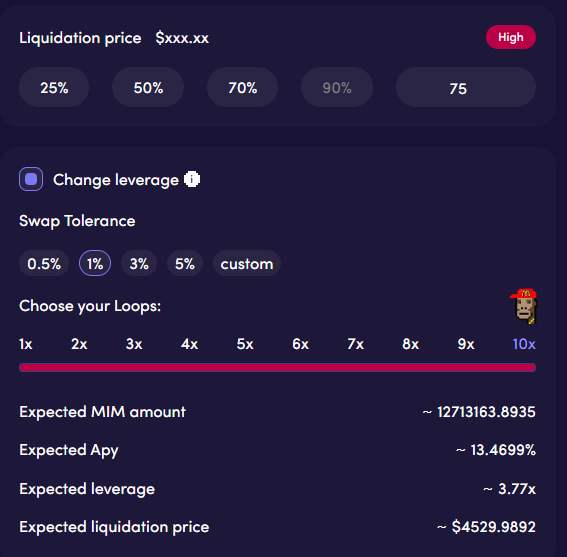Select the 0.5% swap tolerance option
Image resolution: width=567 pixels, height=557 pixels.
pos(44,263)
